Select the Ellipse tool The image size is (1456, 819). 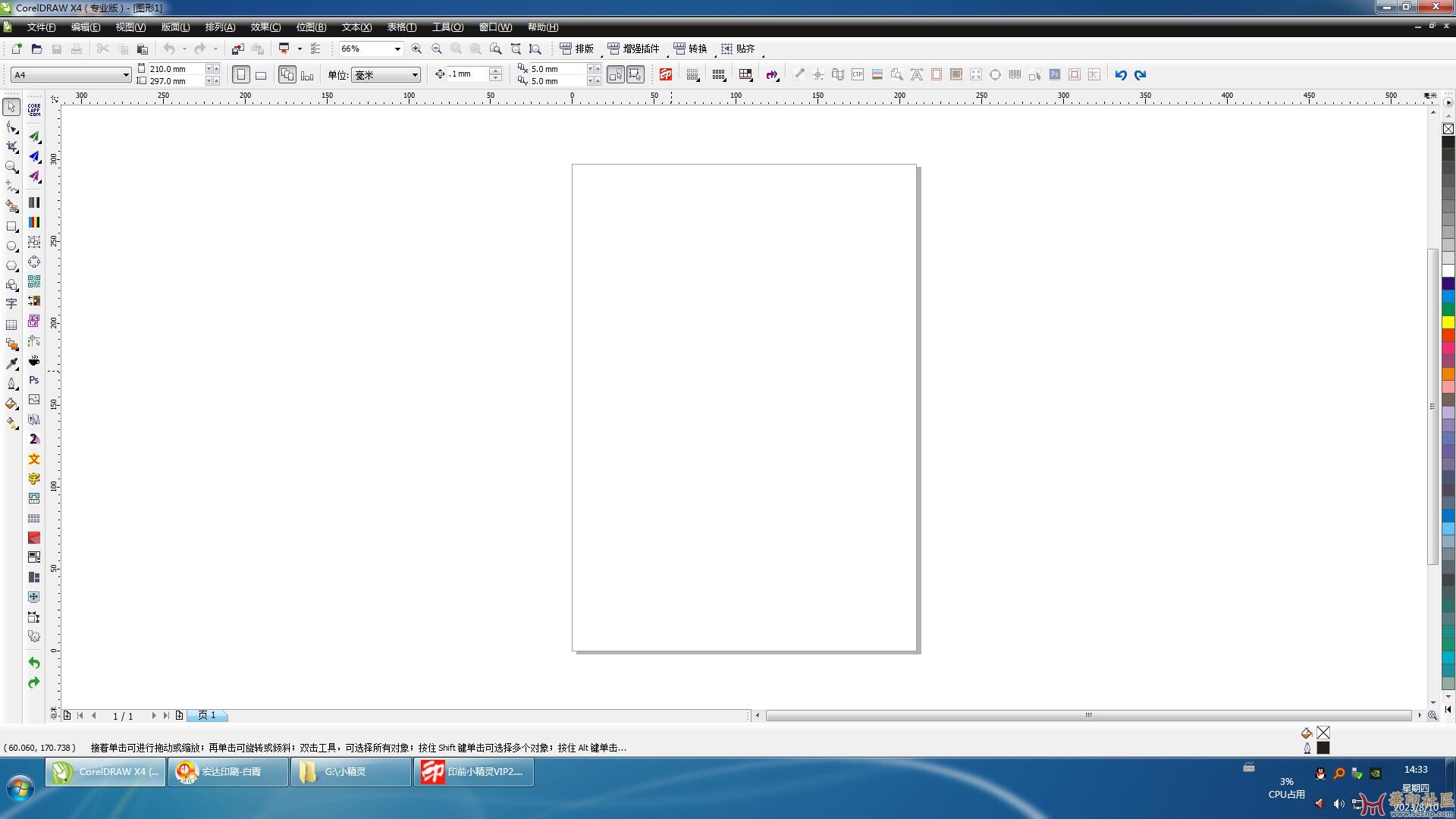pos(11,246)
